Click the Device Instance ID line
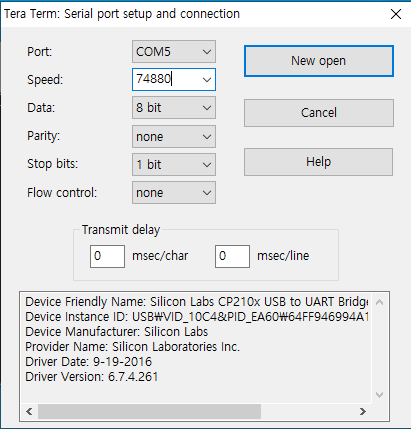This screenshot has height=429, width=411. click(x=197, y=317)
